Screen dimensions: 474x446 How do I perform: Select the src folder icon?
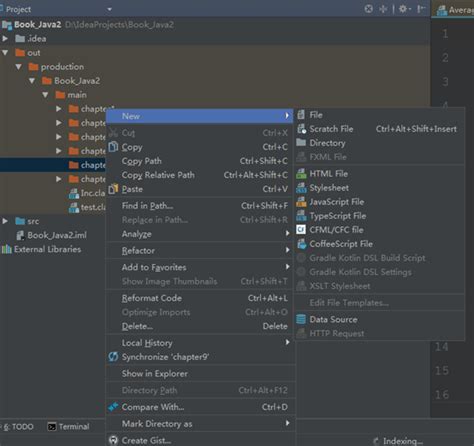point(20,221)
